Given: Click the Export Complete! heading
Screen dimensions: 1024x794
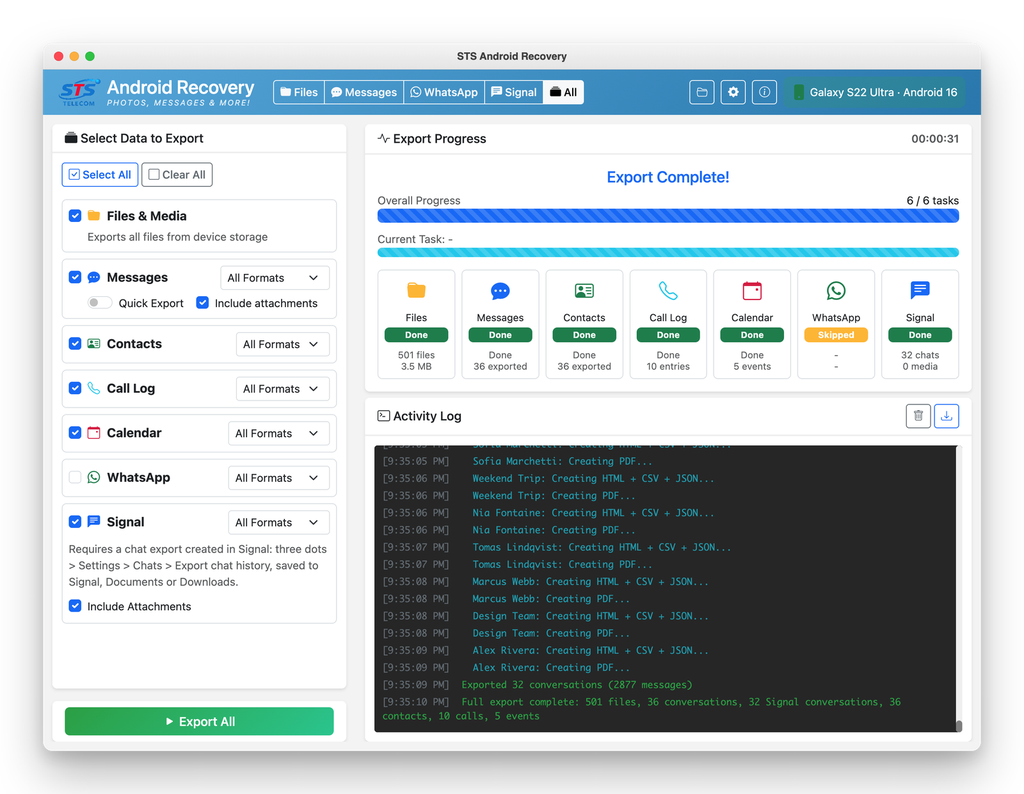Looking at the screenshot, I should click(667, 177).
